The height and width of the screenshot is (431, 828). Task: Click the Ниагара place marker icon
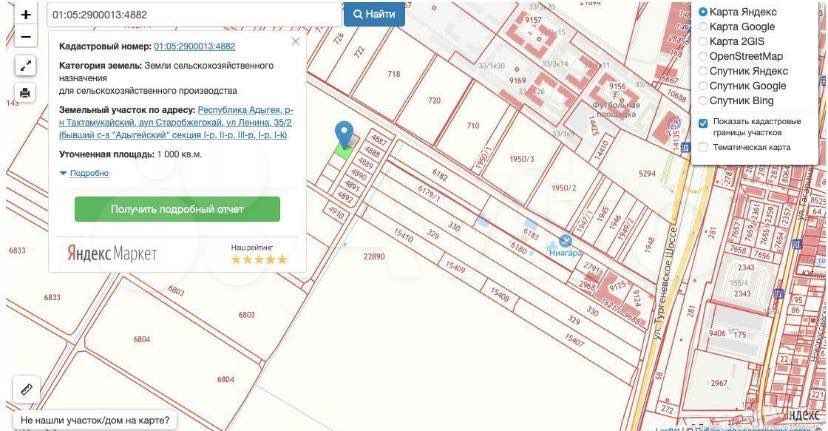tap(565, 241)
